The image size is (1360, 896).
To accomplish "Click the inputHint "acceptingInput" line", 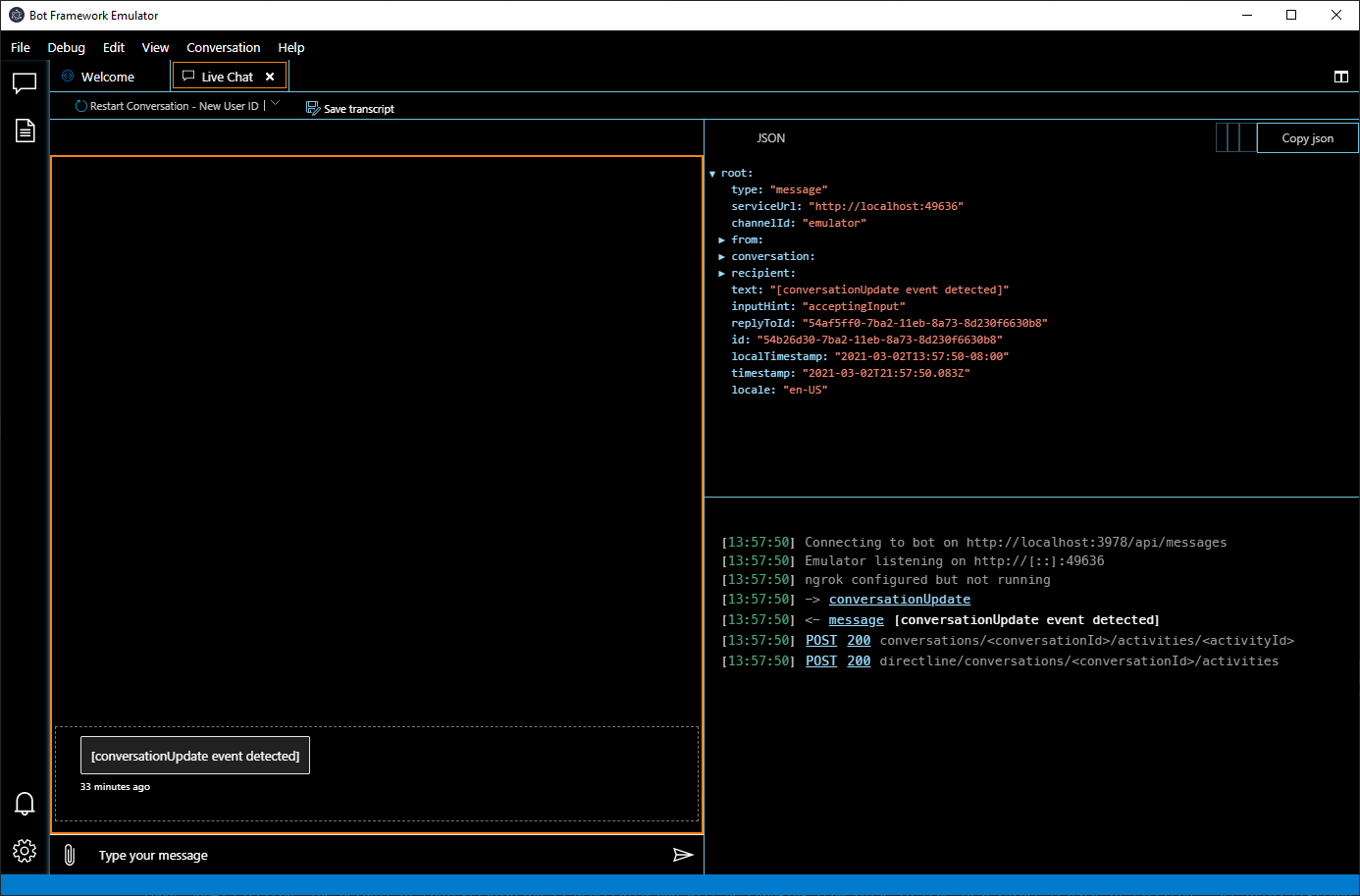I will (x=818, y=307).
